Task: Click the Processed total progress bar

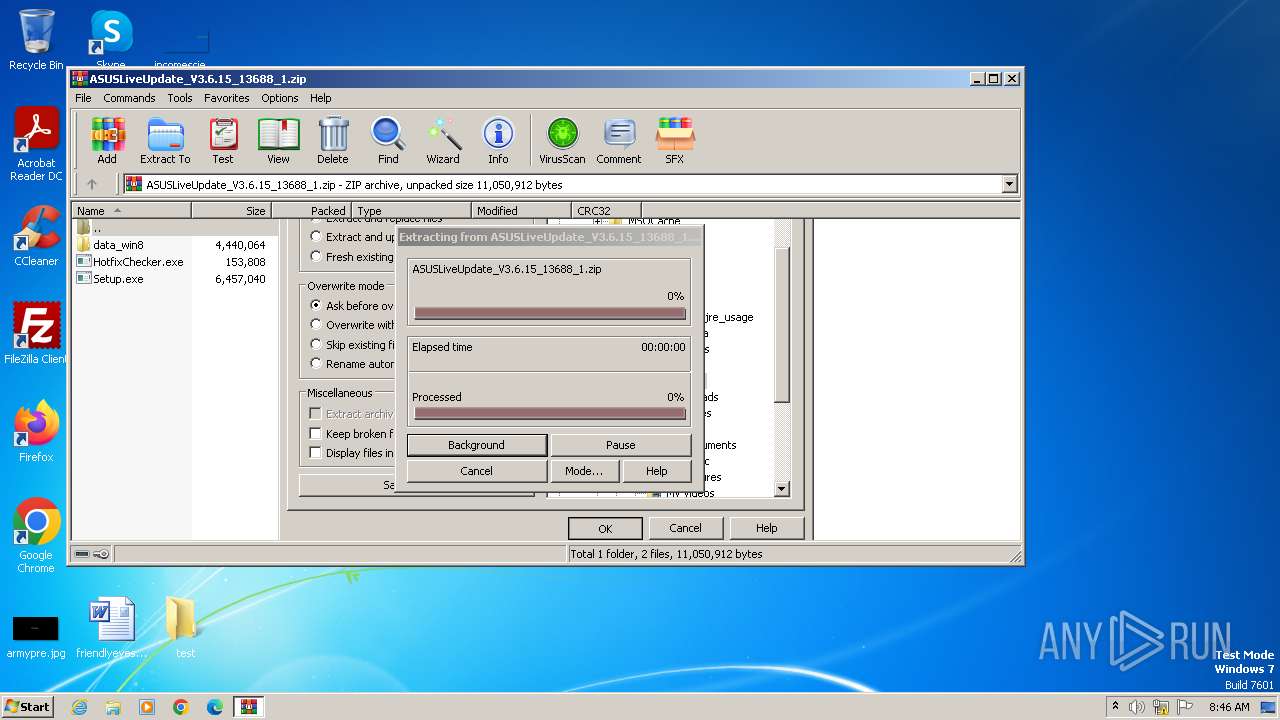Action: tap(549, 413)
